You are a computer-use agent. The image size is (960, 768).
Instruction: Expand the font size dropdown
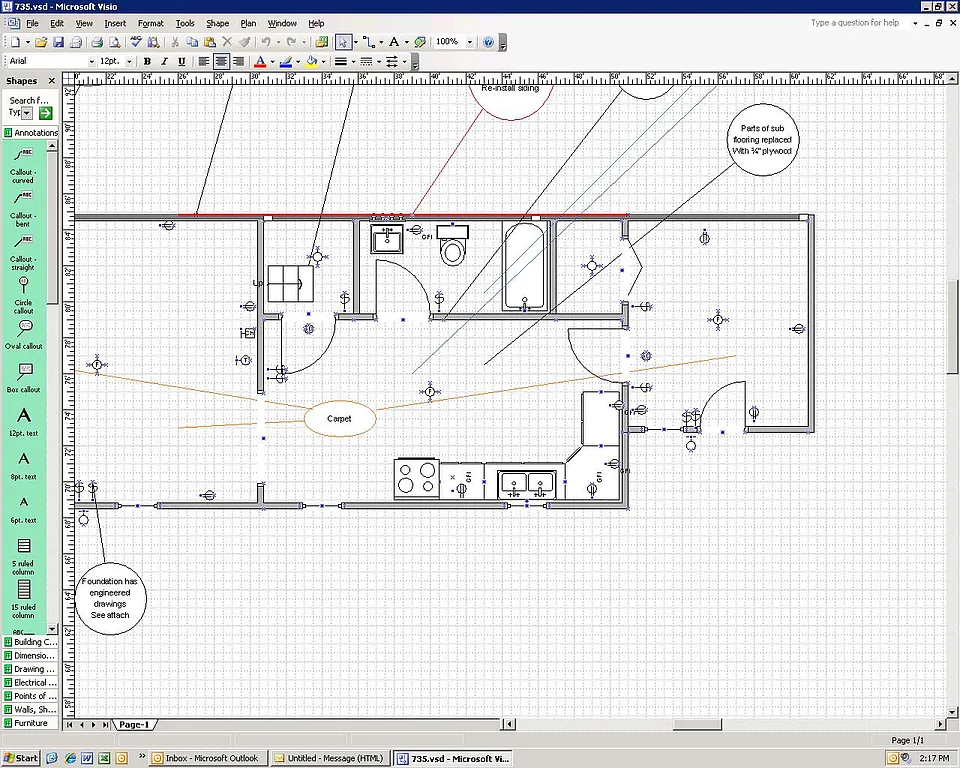(129, 61)
